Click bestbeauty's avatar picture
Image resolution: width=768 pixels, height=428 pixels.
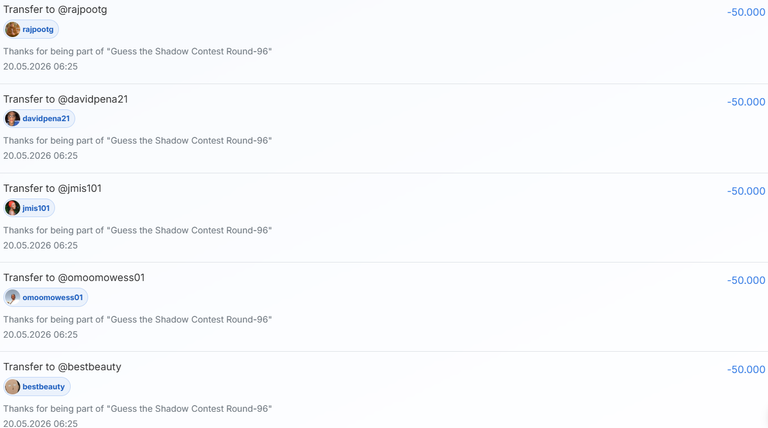coord(12,387)
